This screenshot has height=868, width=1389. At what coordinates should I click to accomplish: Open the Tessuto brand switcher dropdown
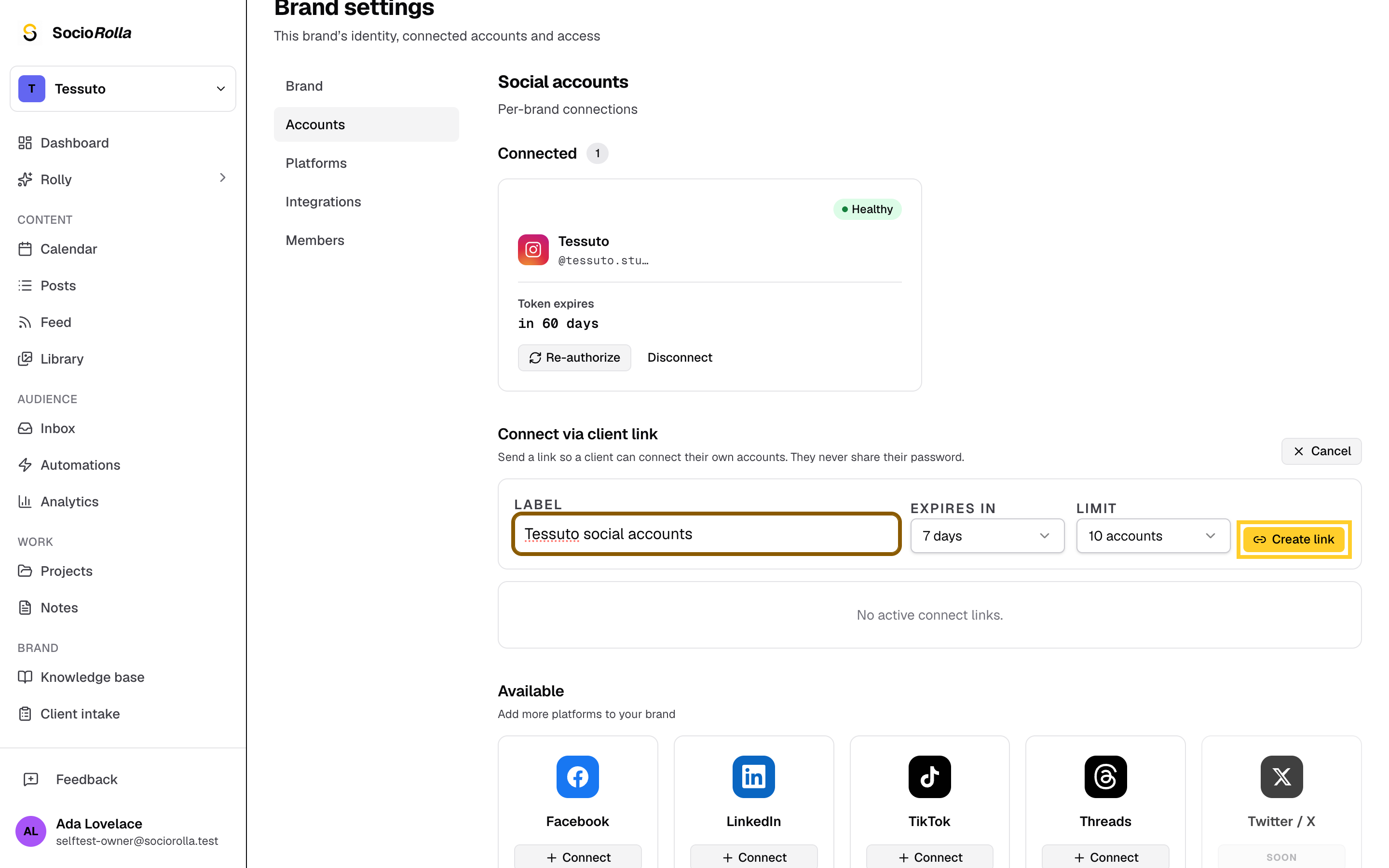[123, 89]
